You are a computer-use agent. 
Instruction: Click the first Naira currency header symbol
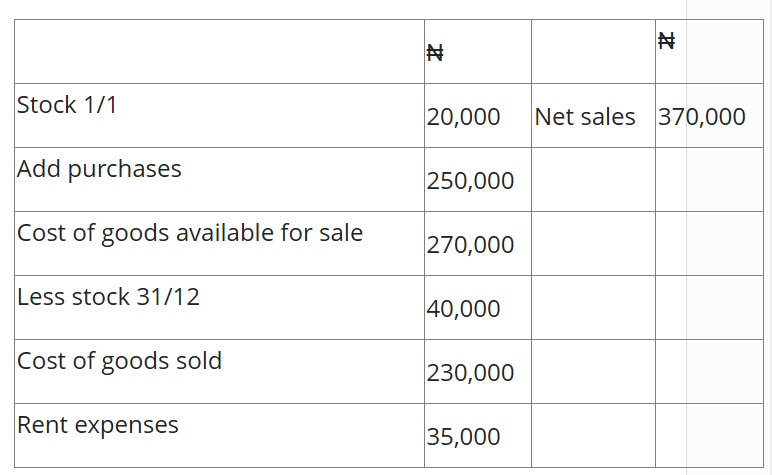(x=435, y=53)
